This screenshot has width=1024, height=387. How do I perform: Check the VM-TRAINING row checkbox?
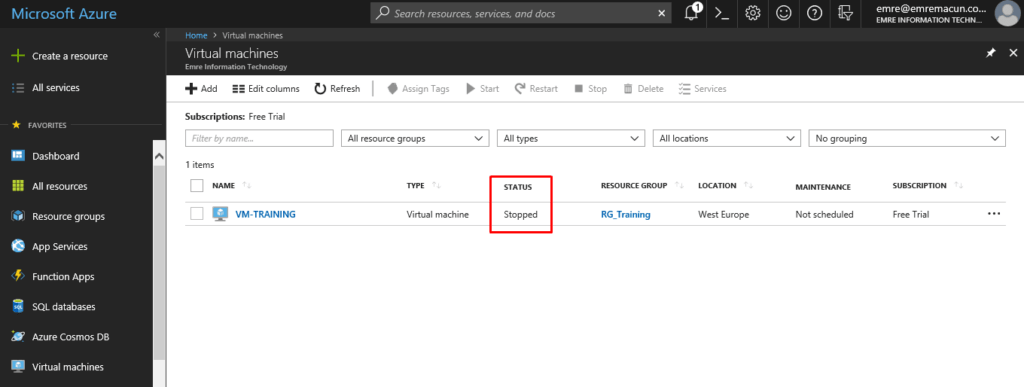[197, 214]
